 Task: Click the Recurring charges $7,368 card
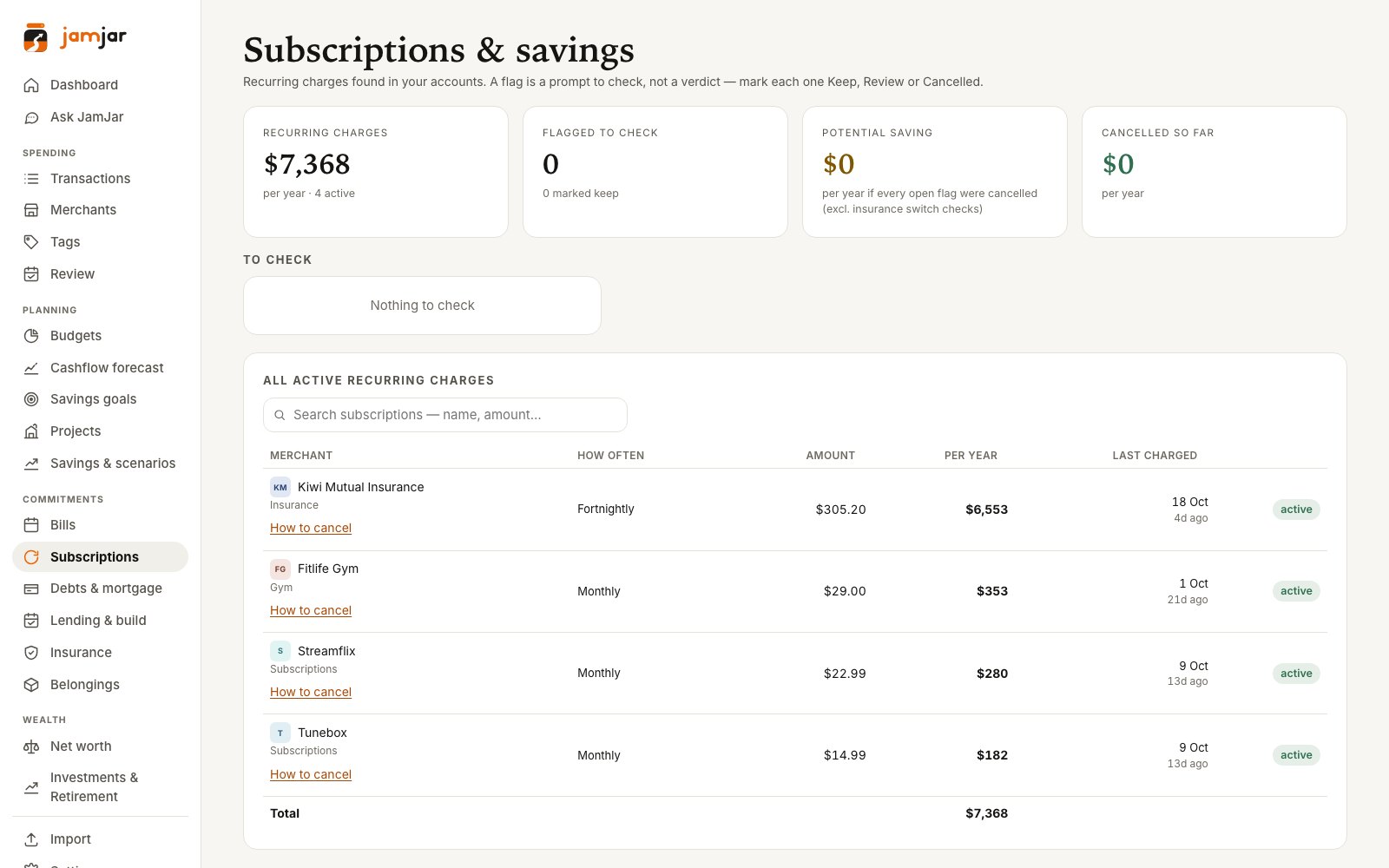tap(376, 172)
